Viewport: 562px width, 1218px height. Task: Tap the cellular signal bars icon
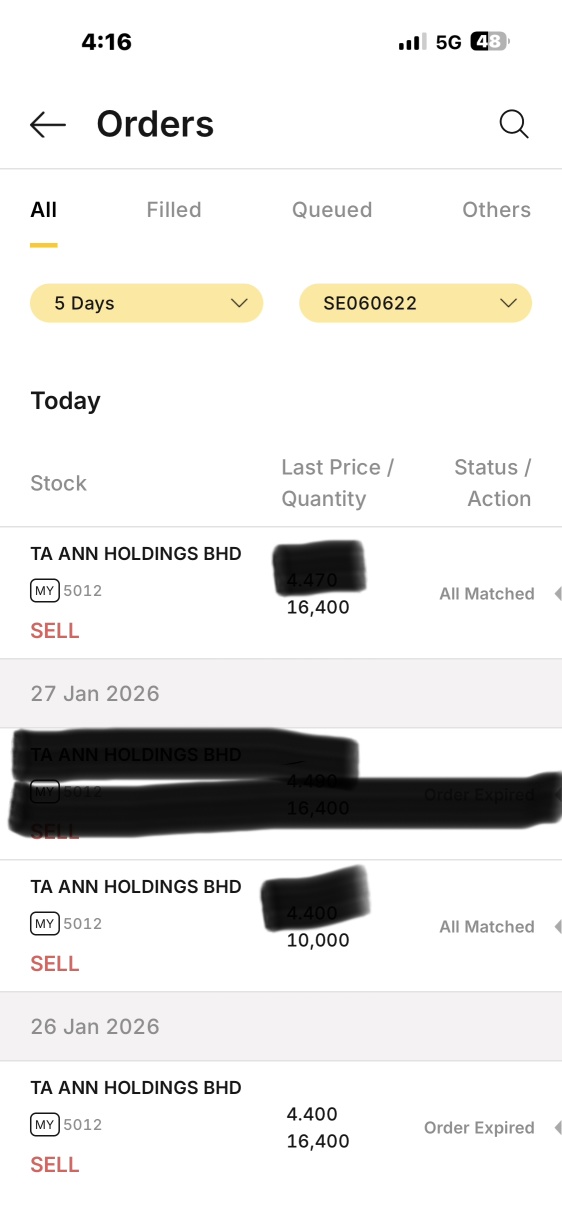click(412, 43)
